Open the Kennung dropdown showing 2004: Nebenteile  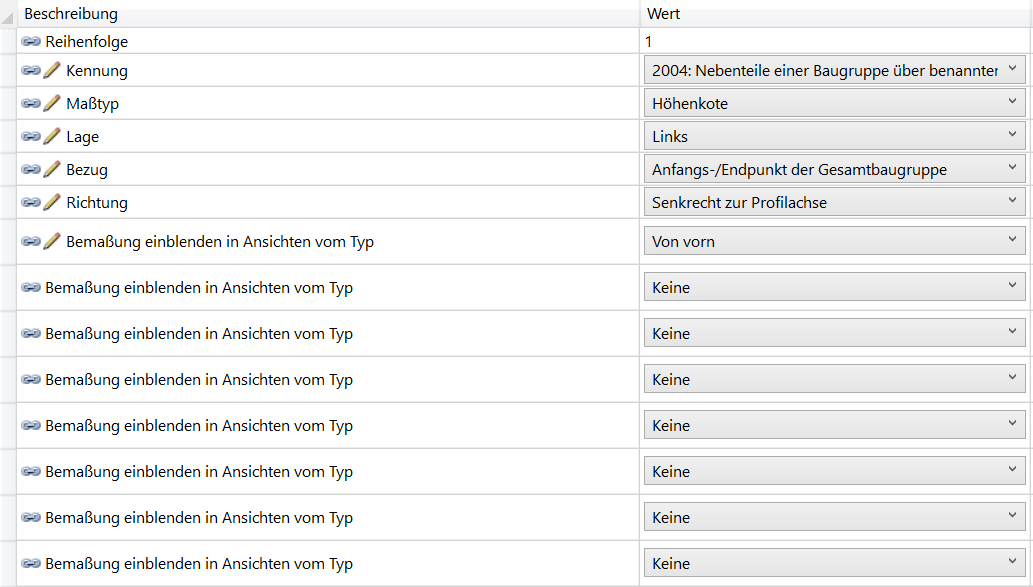pyautogui.click(x=834, y=70)
